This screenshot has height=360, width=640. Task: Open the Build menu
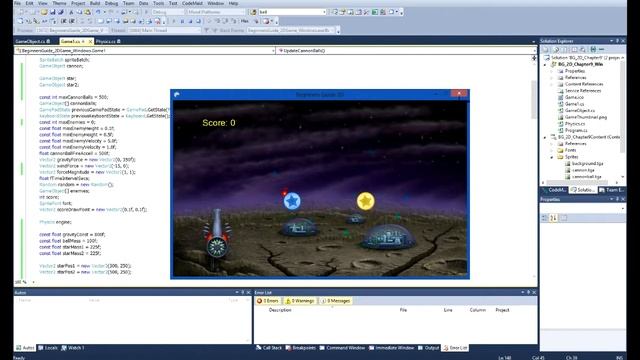click(x=95, y=3)
